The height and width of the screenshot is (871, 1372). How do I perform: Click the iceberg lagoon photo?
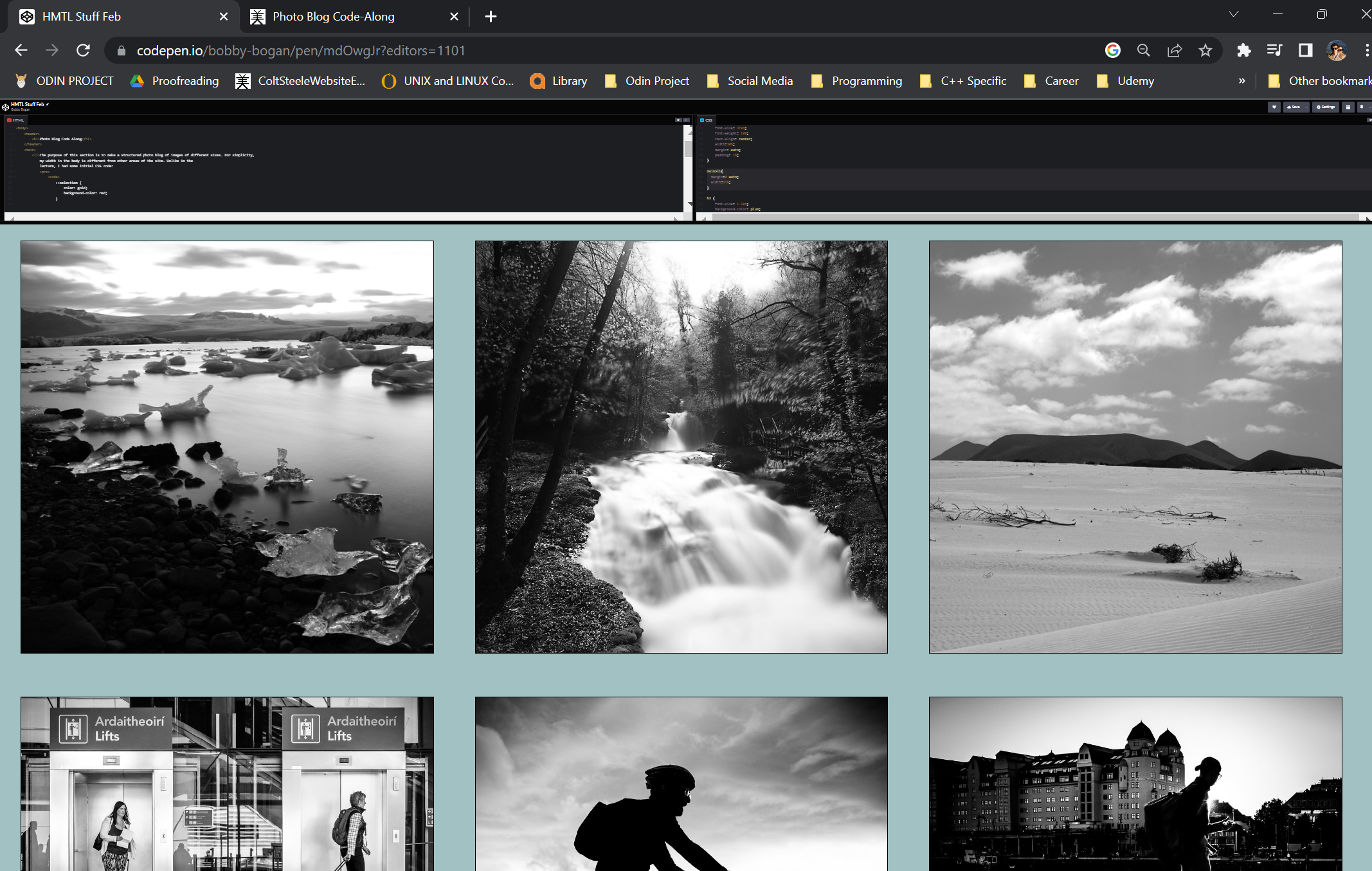click(x=227, y=447)
